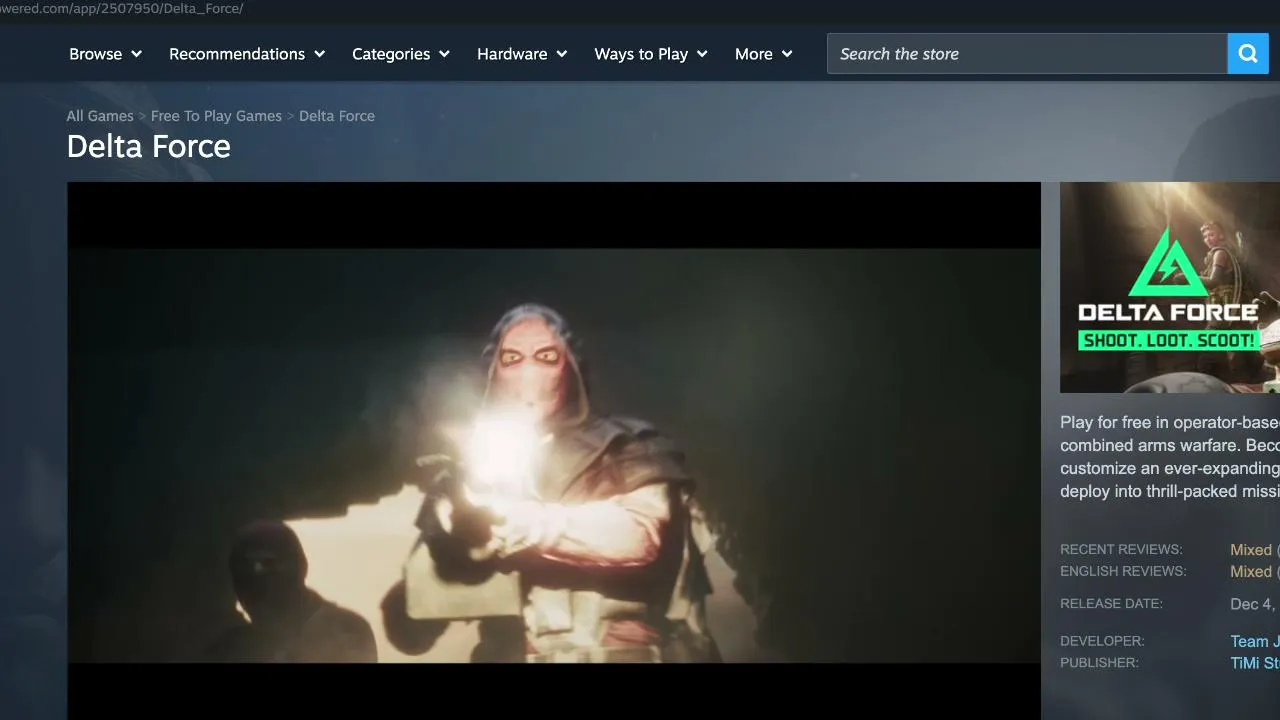The height and width of the screenshot is (720, 1280).
Task: Open the More menu
Action: pyautogui.click(x=764, y=54)
